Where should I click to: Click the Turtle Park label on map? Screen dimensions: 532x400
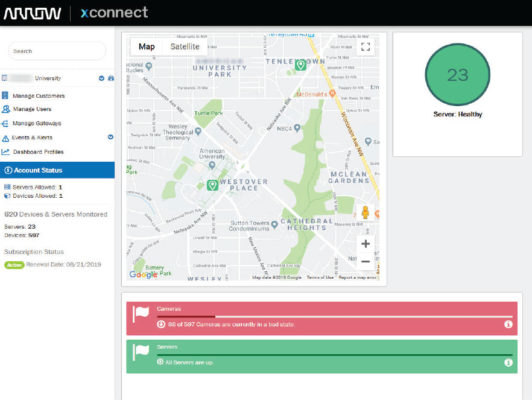(x=208, y=113)
